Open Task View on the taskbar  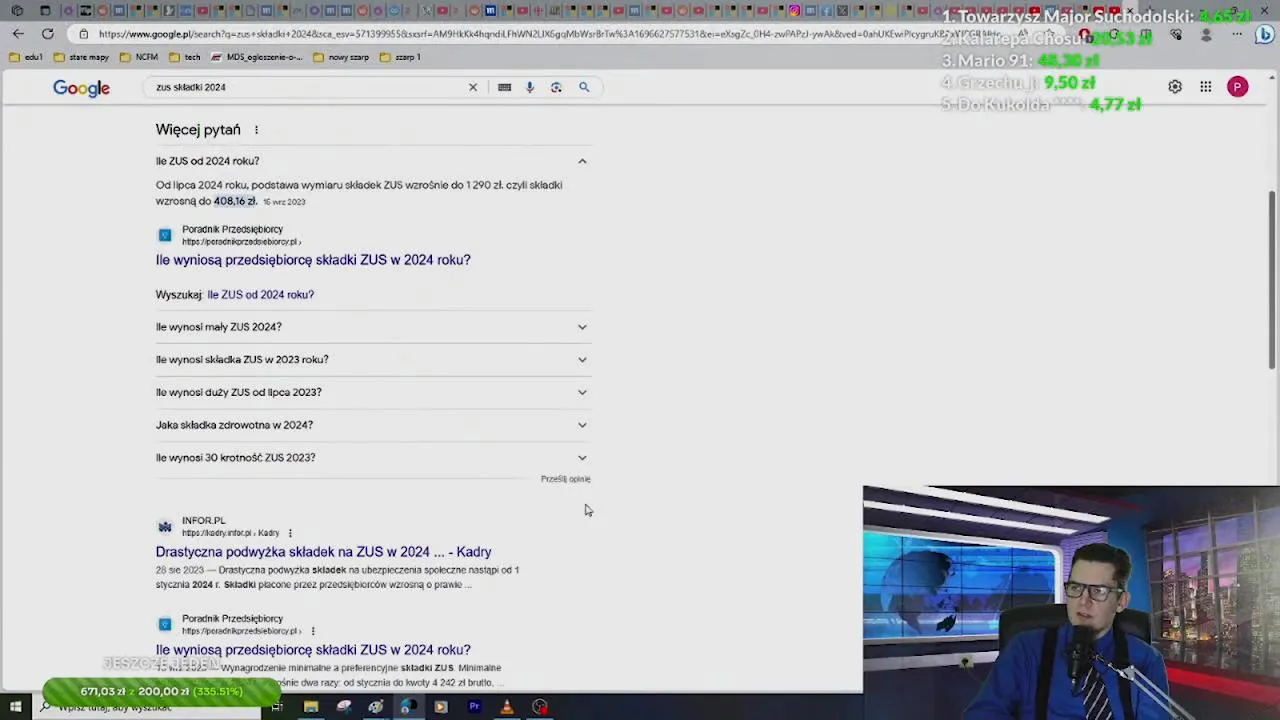pyautogui.click(x=277, y=707)
